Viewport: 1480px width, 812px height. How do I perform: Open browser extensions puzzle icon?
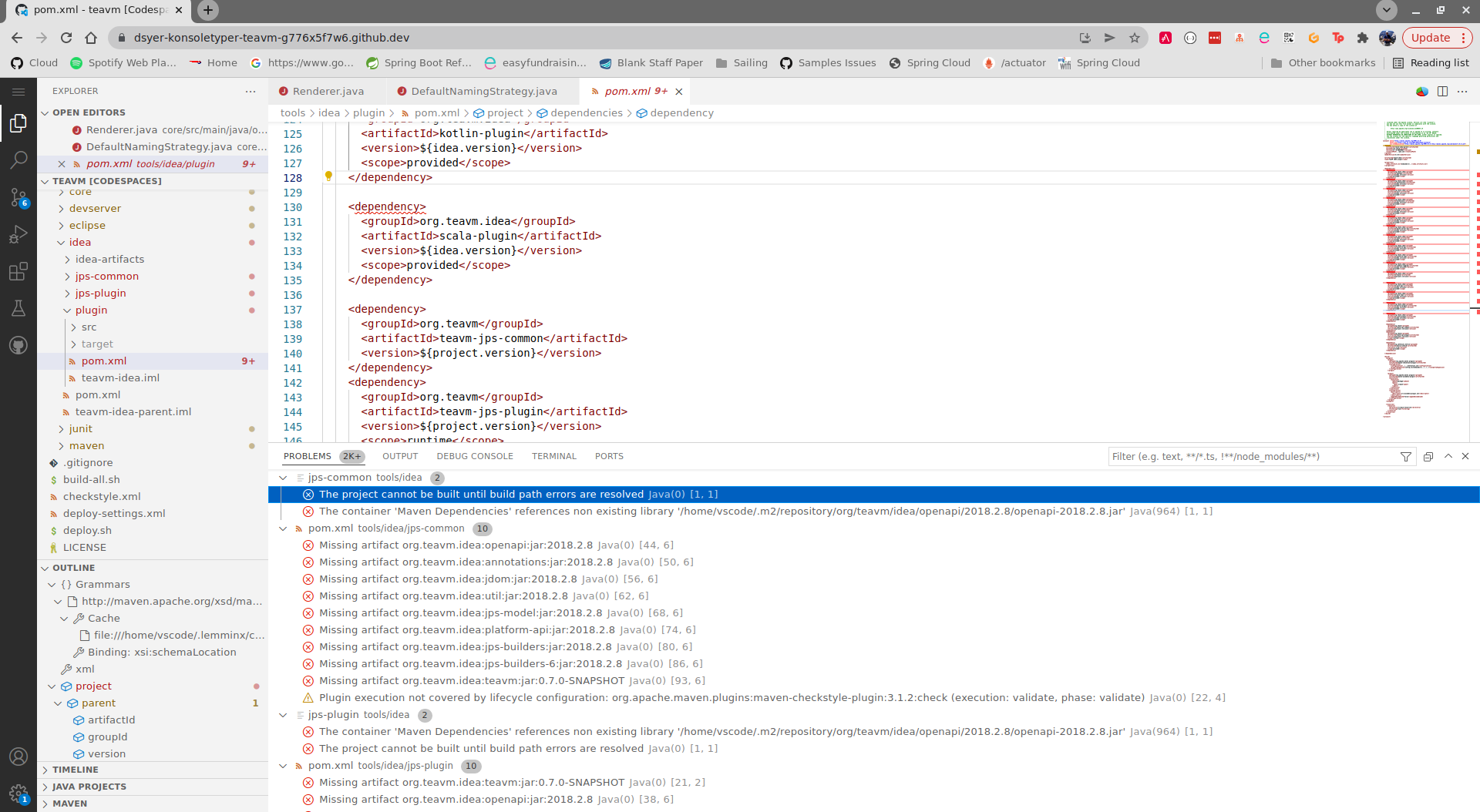[x=1363, y=38]
